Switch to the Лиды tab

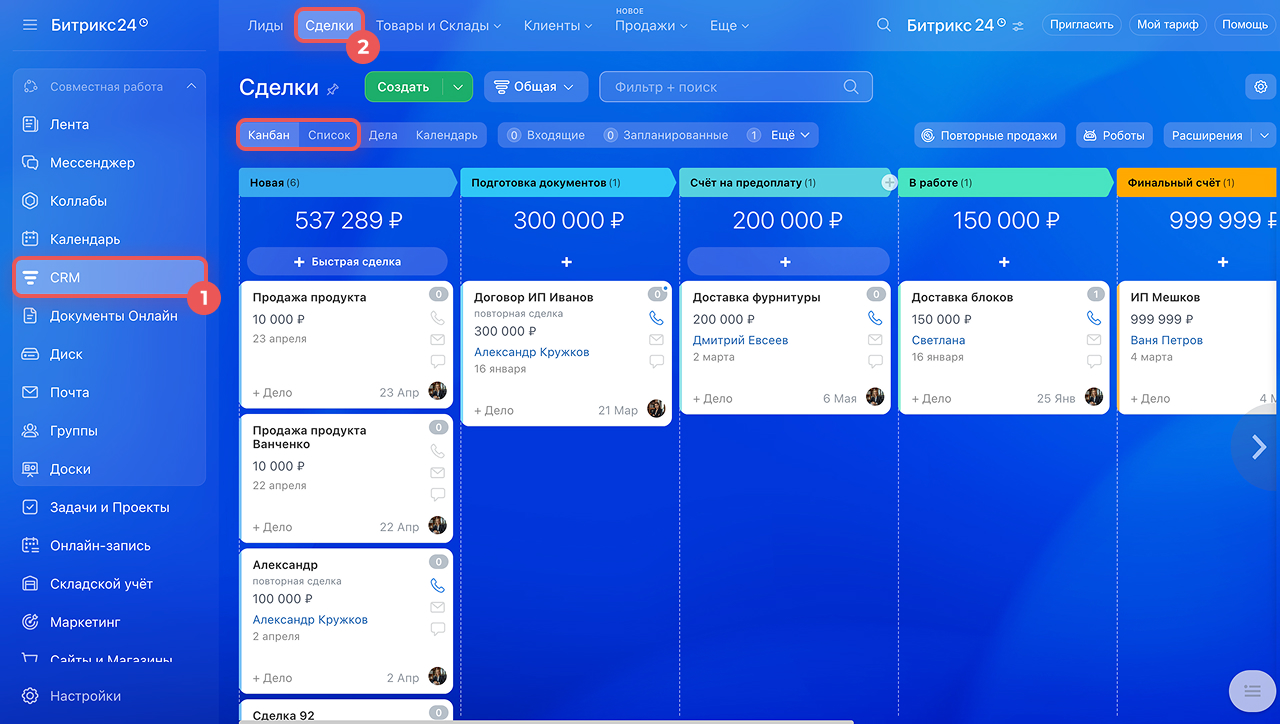click(x=265, y=25)
